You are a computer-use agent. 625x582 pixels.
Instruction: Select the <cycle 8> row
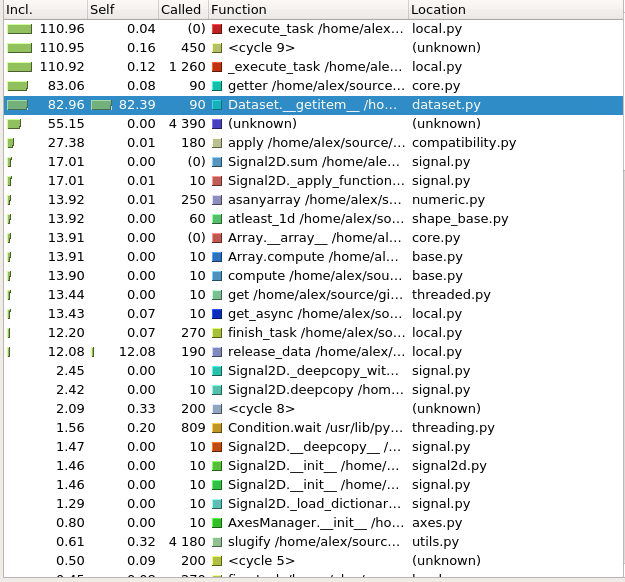[313, 409]
